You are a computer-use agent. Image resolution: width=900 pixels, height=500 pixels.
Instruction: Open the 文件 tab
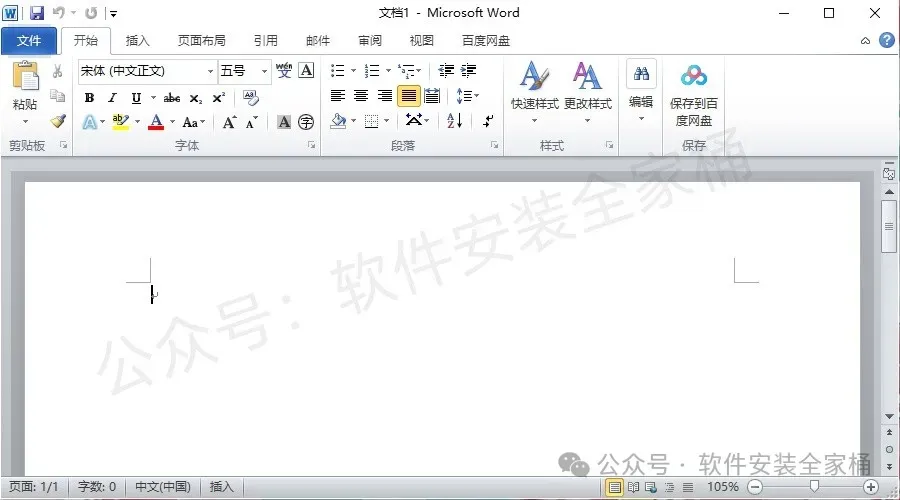click(29, 41)
